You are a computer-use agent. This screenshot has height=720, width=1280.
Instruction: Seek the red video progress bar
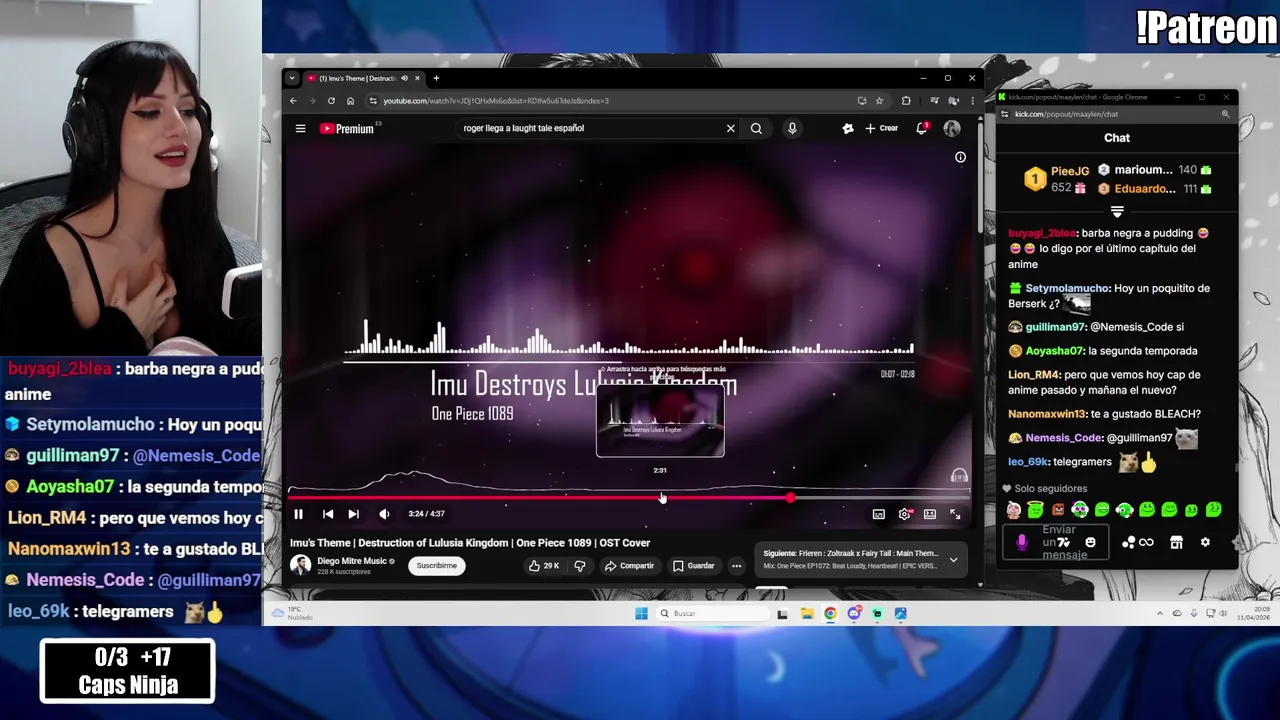(x=629, y=497)
